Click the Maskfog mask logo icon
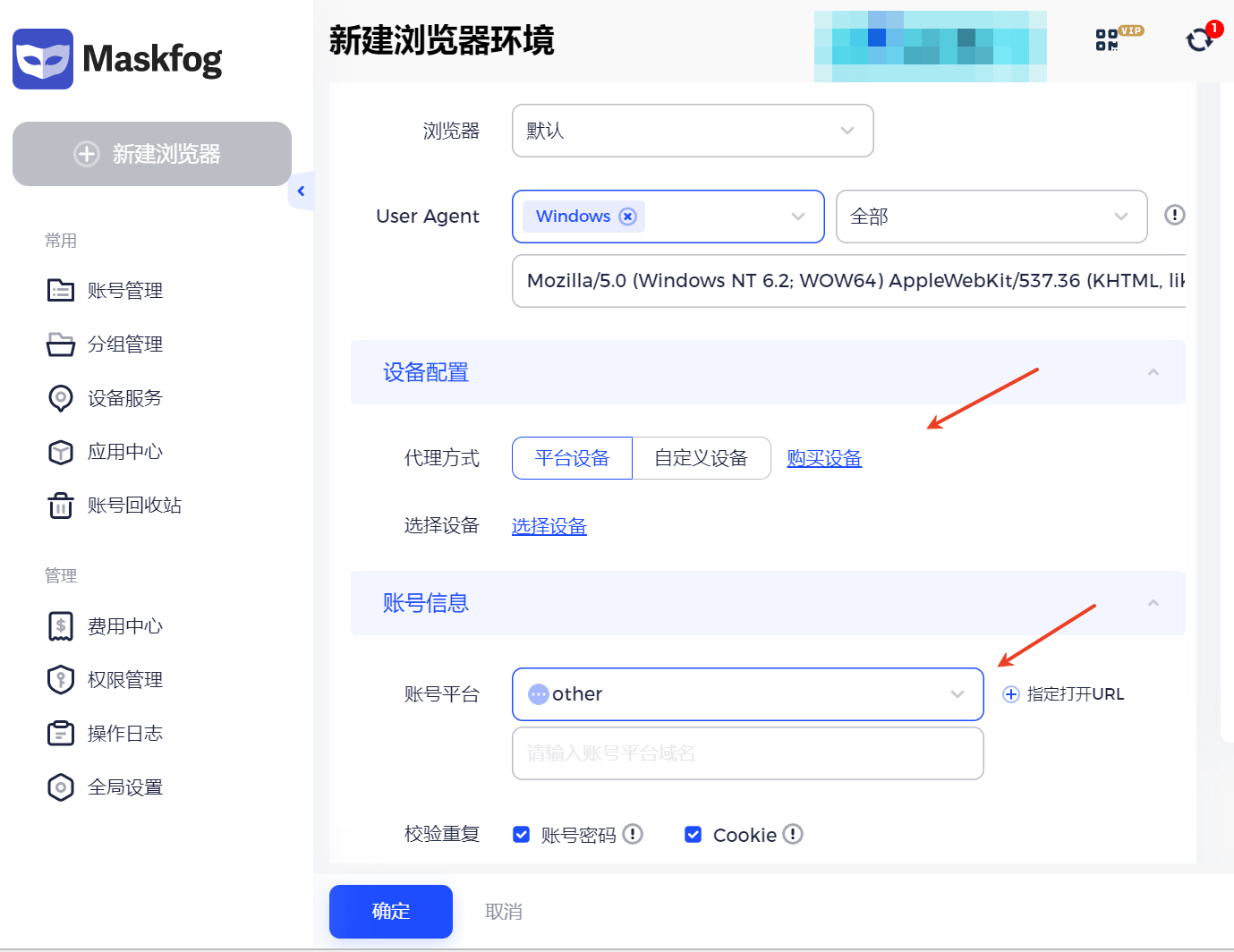 pos(43,59)
